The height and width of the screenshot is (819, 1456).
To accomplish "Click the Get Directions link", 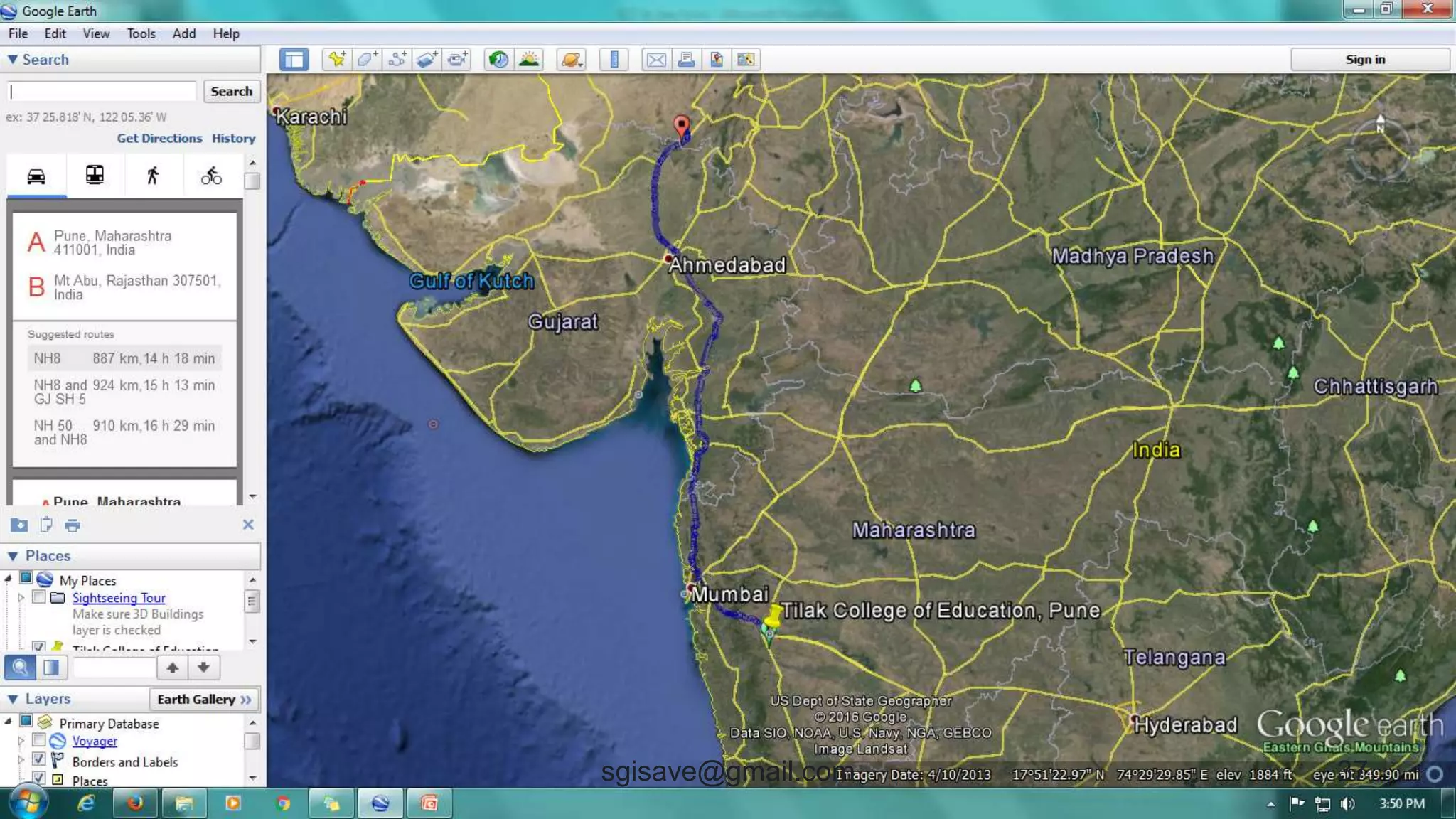I will pos(159,138).
